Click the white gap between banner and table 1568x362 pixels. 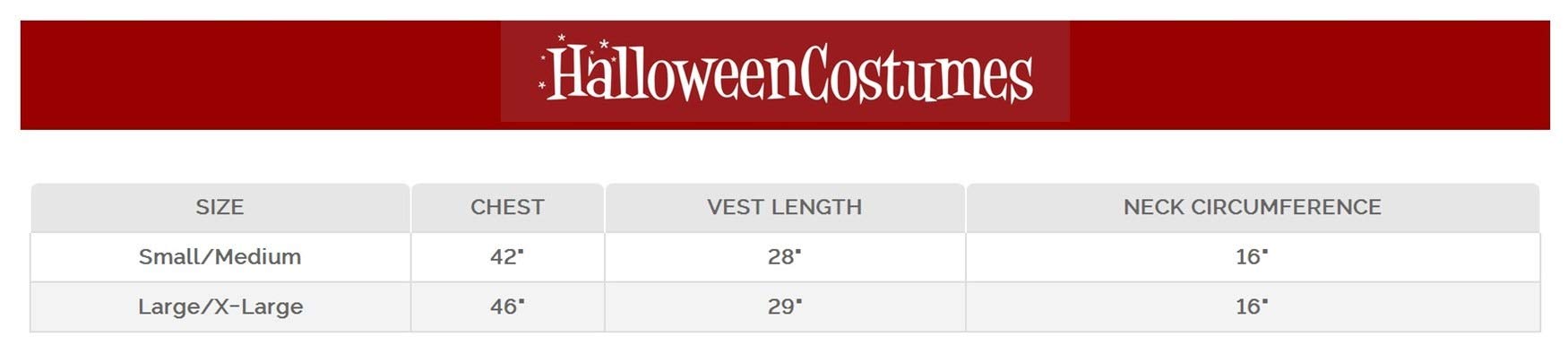[x=784, y=157]
